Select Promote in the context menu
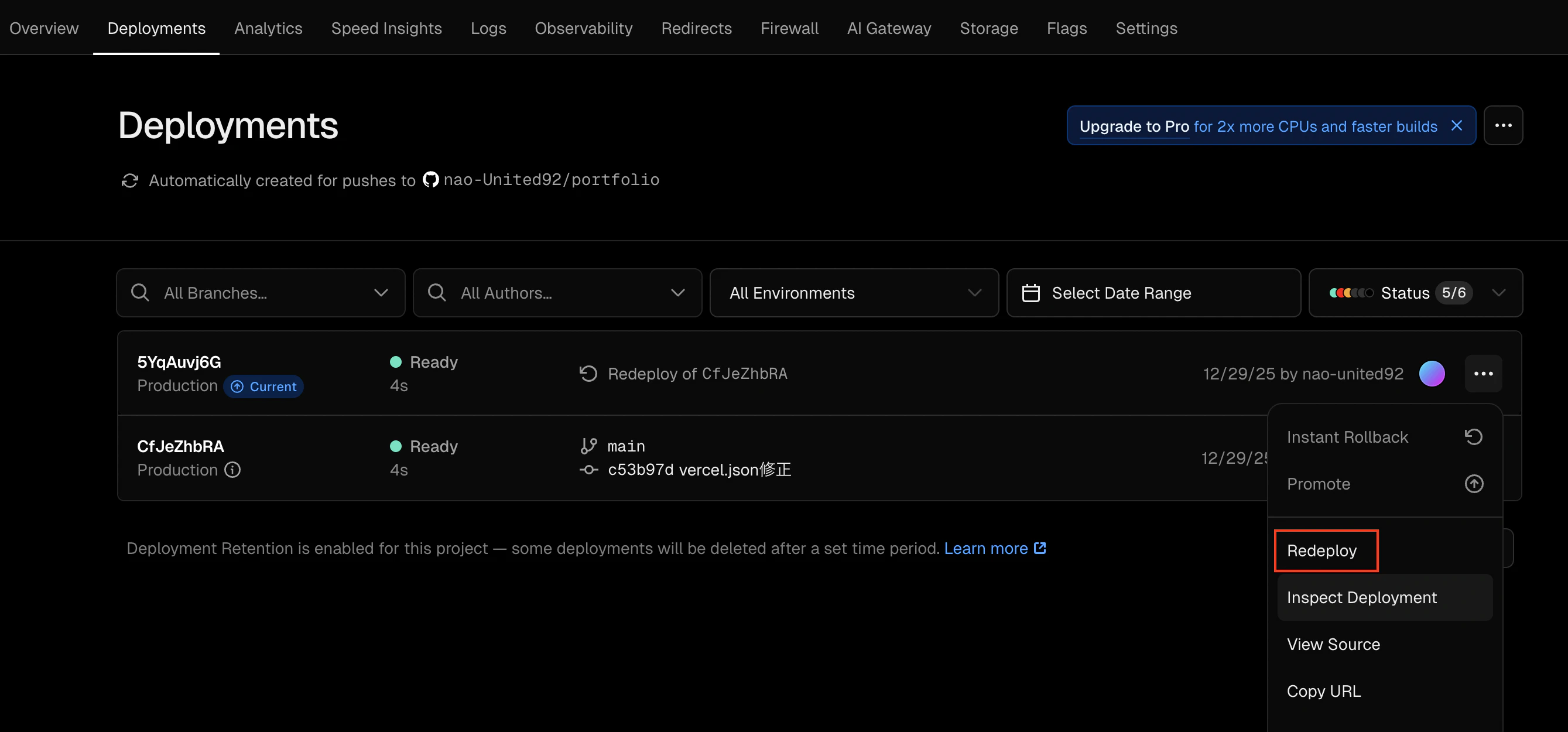Viewport: 1568px width, 732px height. 1385,484
